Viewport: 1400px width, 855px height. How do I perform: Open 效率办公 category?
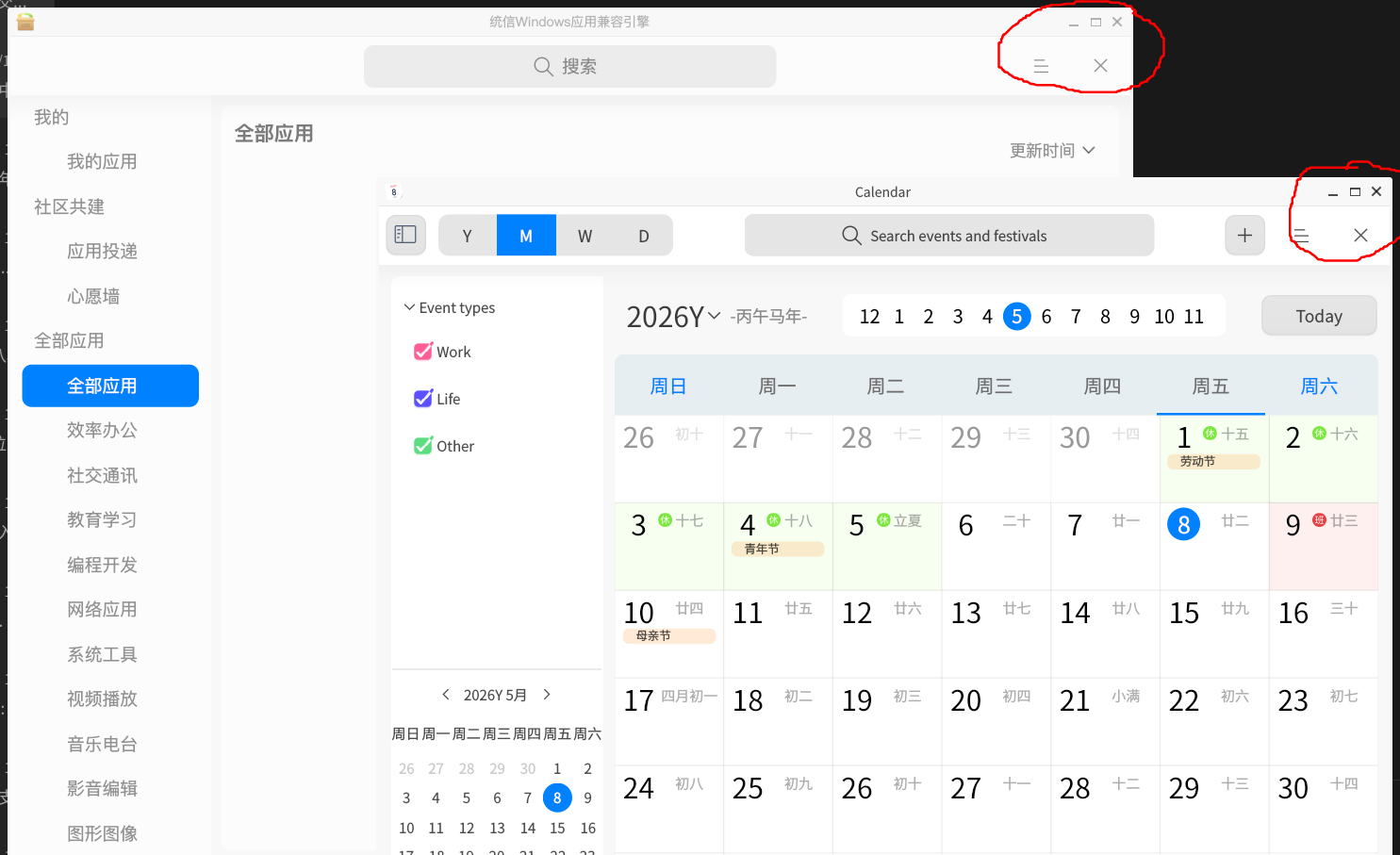102,431
